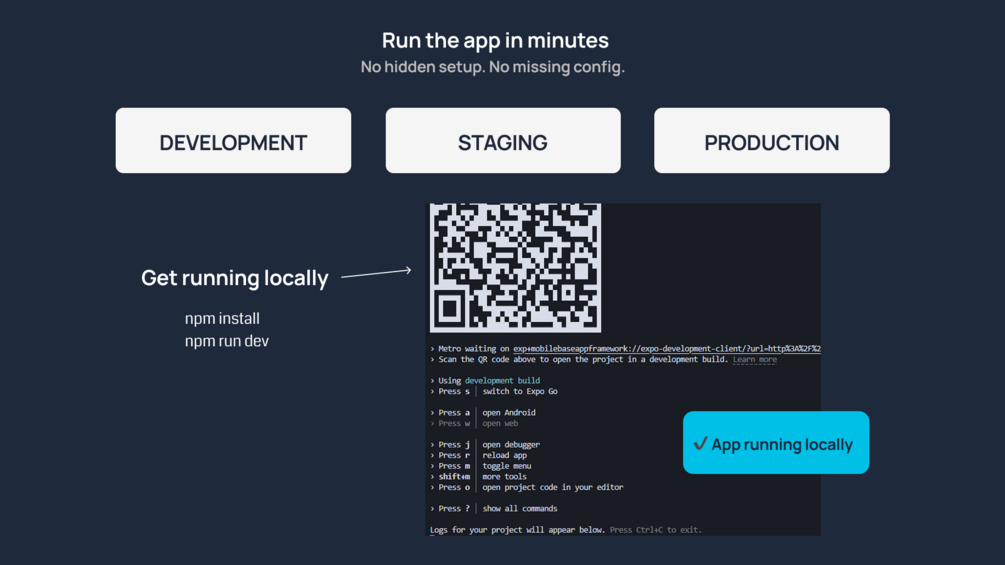Image resolution: width=1005 pixels, height=565 pixels.
Task: Open the 'Learn more' terminal link
Action: coord(754,359)
